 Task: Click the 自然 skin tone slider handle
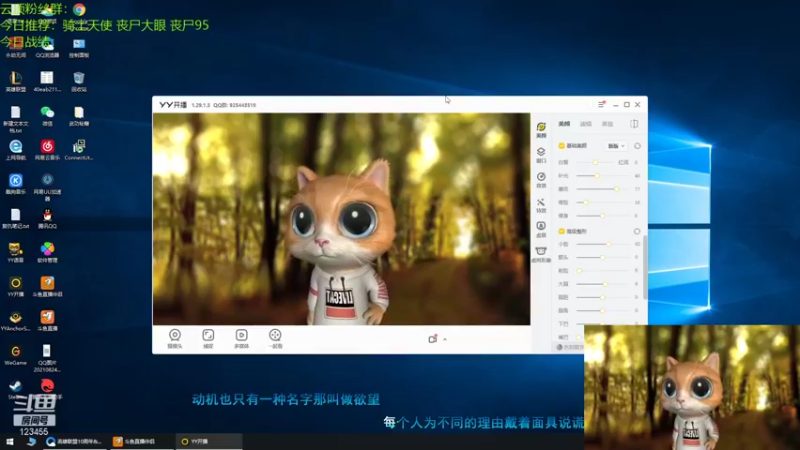595,162
